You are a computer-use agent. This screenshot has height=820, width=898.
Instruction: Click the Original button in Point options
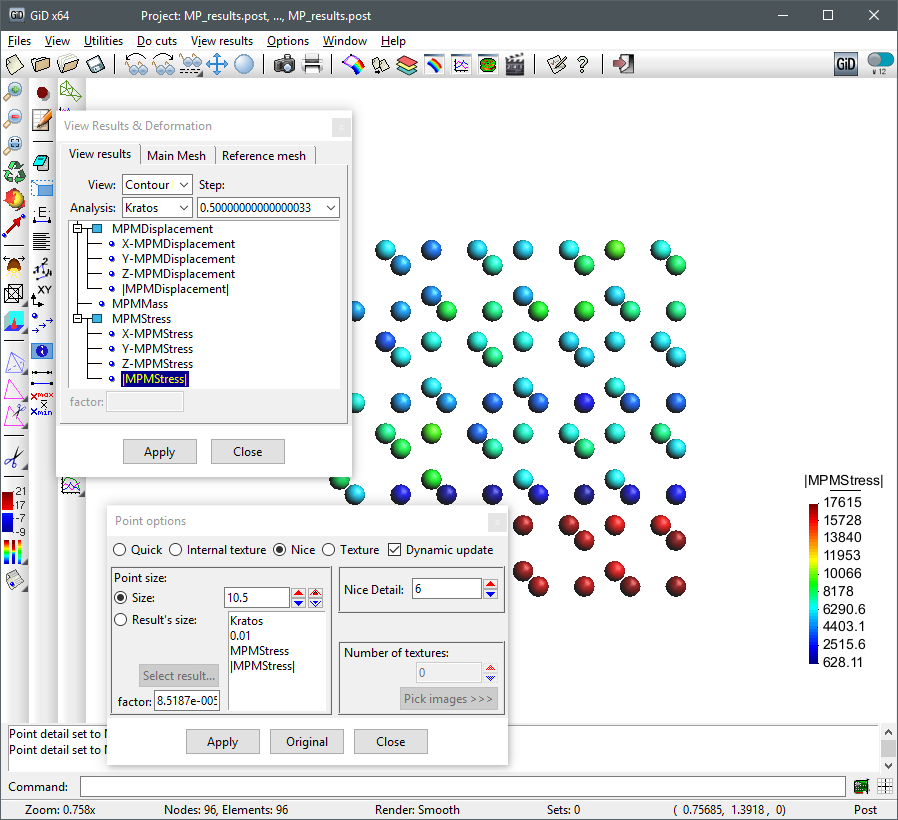[306, 742]
